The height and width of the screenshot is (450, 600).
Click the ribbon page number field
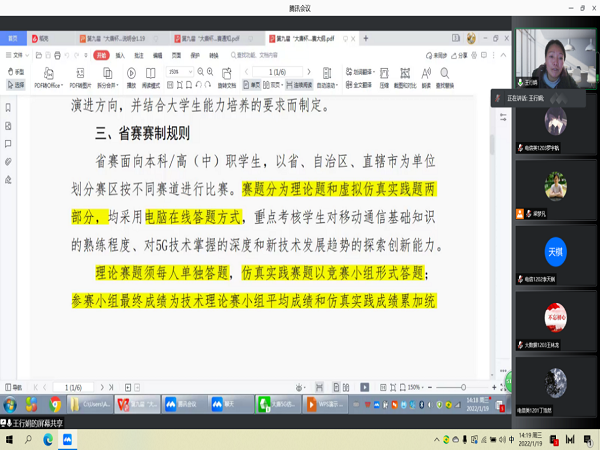277,72
